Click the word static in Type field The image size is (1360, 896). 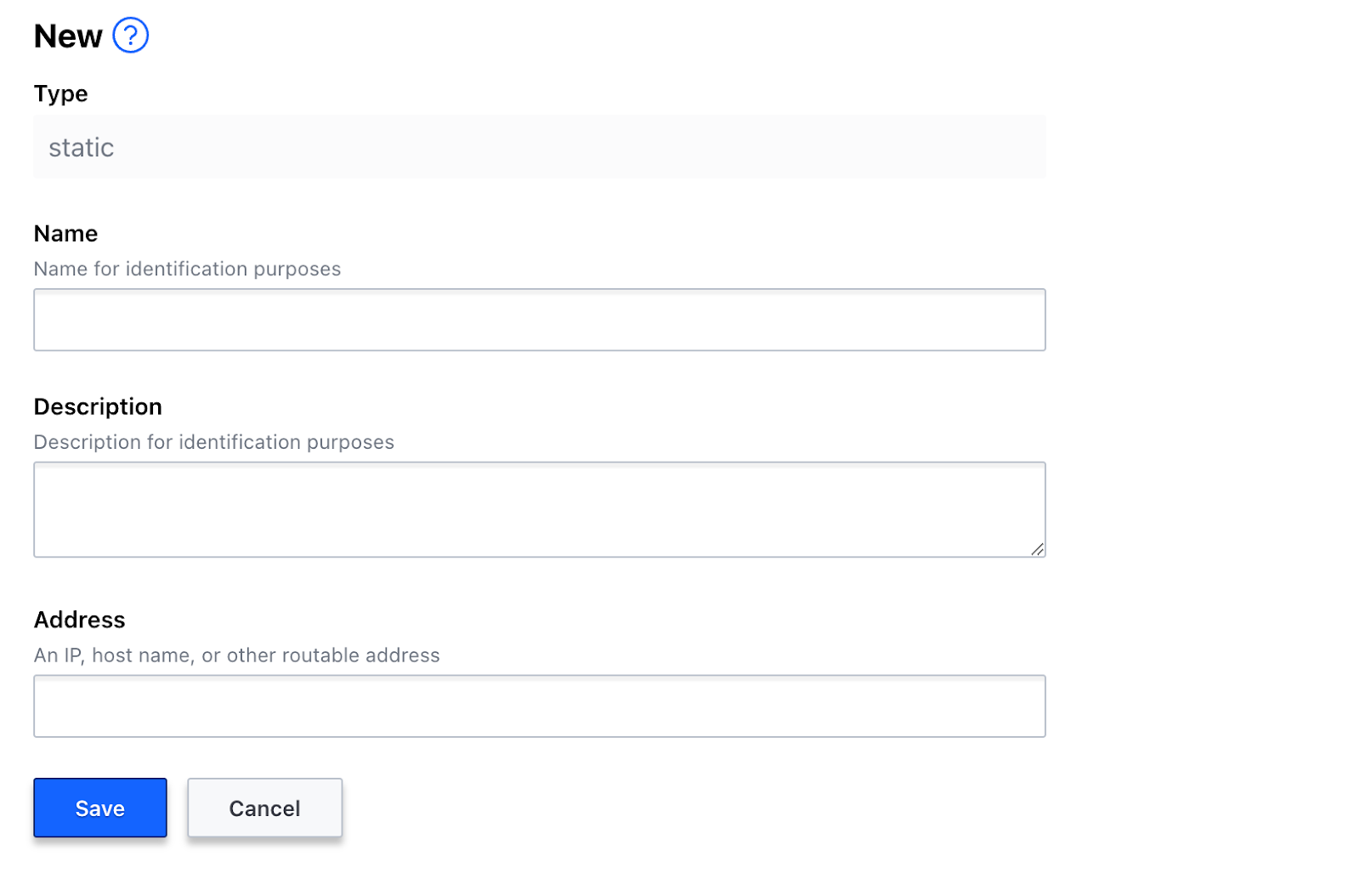(81, 147)
